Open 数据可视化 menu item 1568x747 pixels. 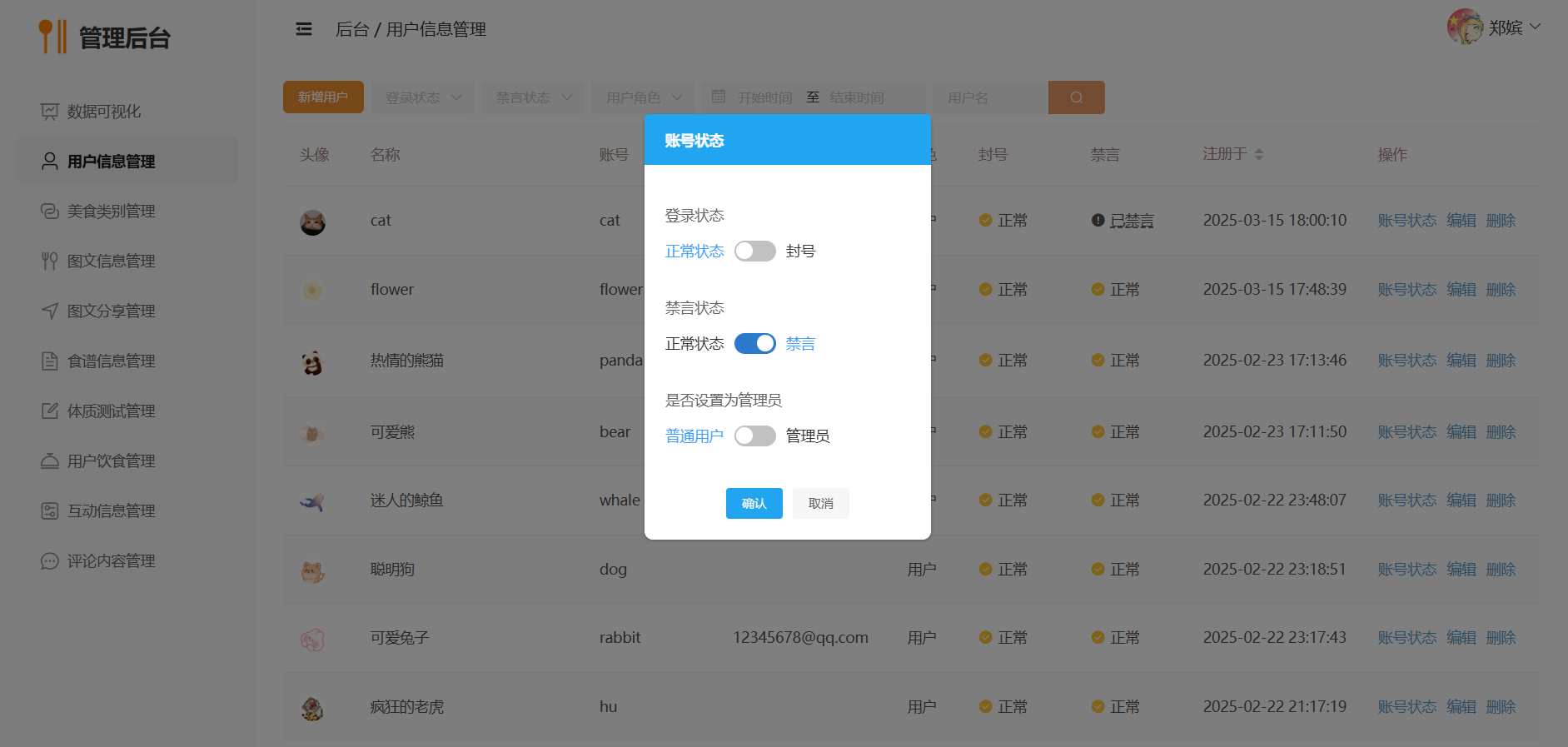pos(127,112)
